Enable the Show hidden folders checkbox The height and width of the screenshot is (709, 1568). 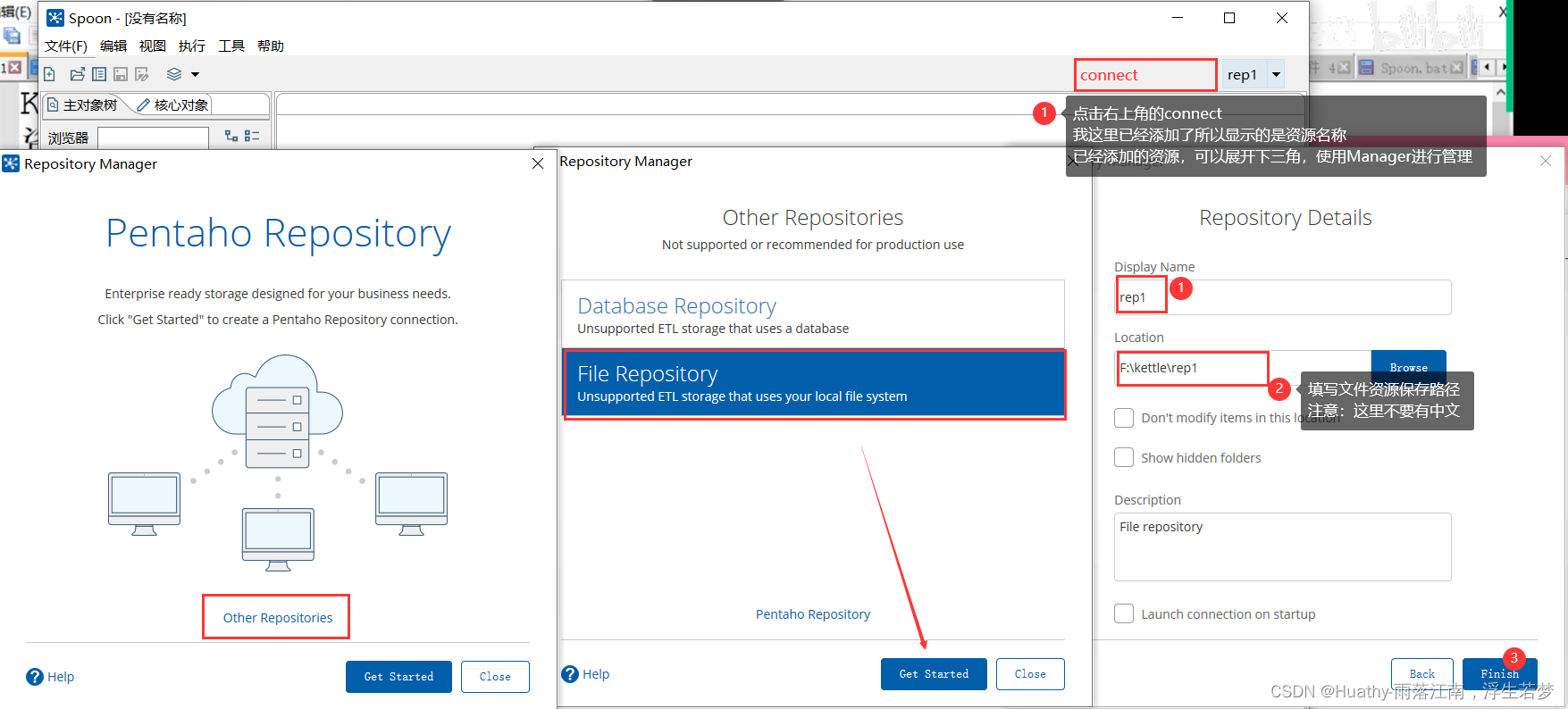click(1124, 457)
